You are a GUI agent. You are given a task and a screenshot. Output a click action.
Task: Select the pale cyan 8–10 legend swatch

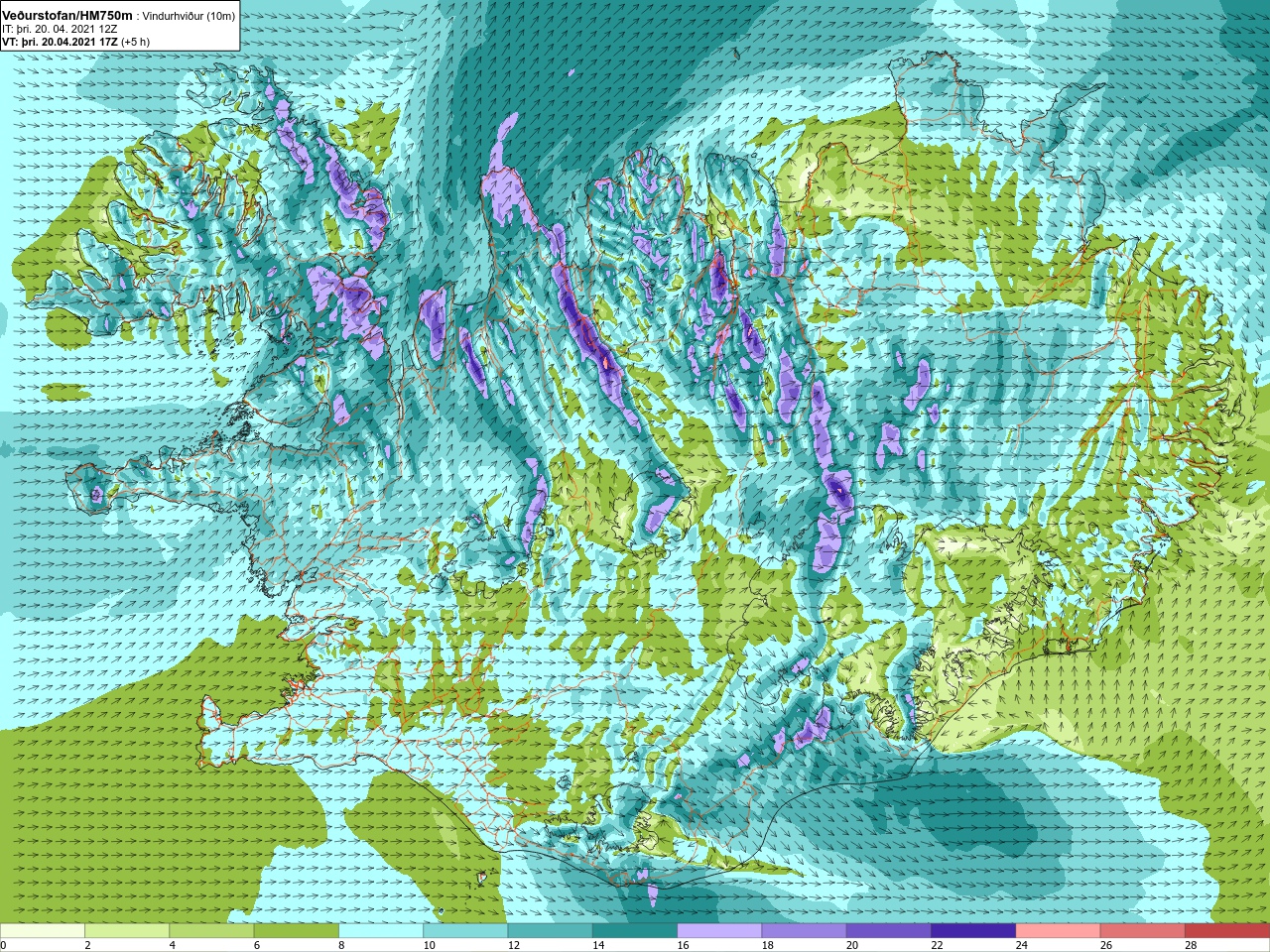click(381, 930)
